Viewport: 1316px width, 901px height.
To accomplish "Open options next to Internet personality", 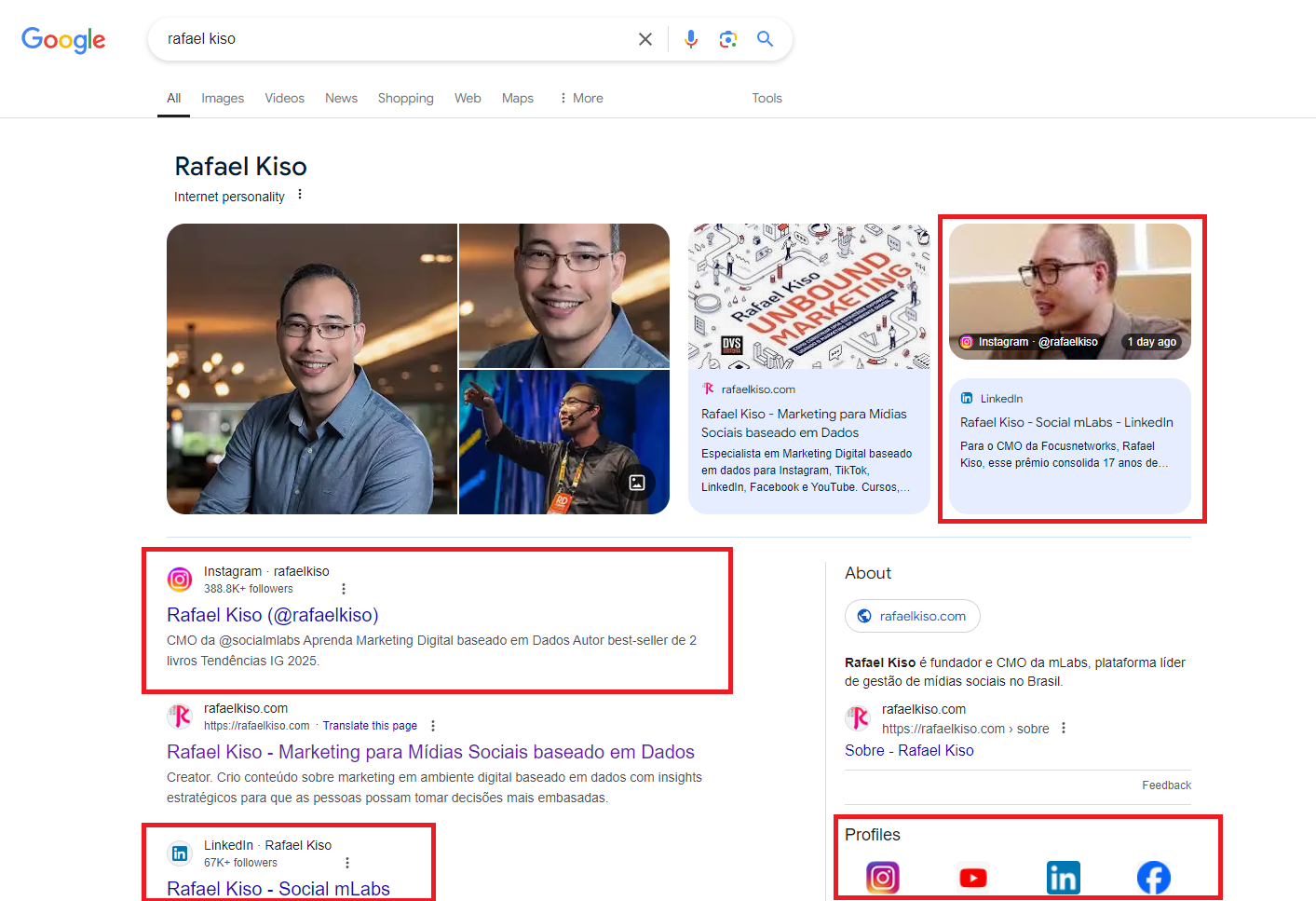I will (x=300, y=195).
